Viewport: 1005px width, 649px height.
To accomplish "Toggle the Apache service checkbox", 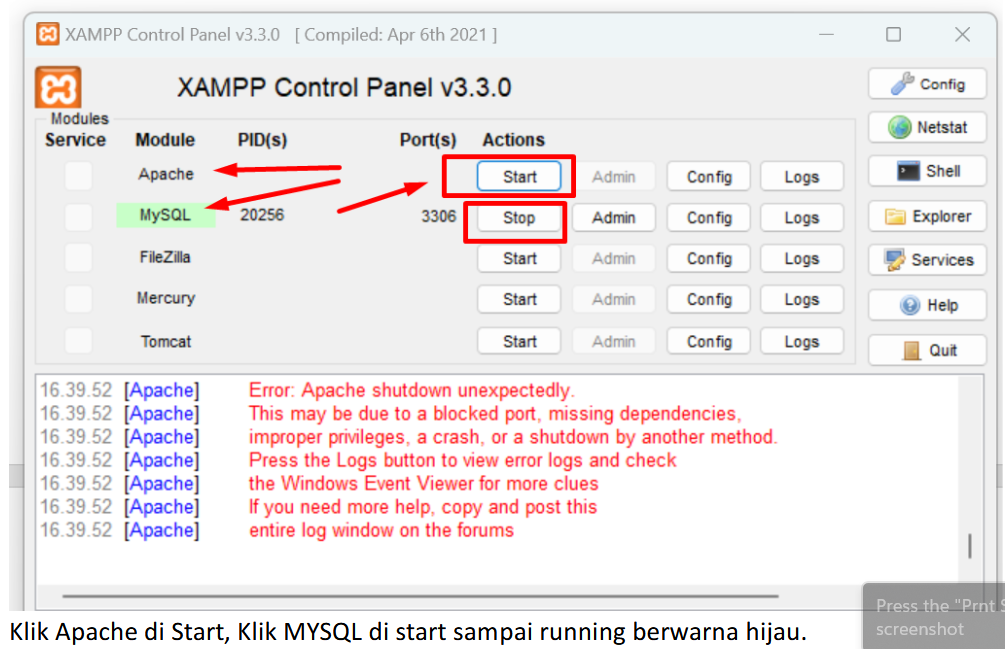I will point(78,176).
